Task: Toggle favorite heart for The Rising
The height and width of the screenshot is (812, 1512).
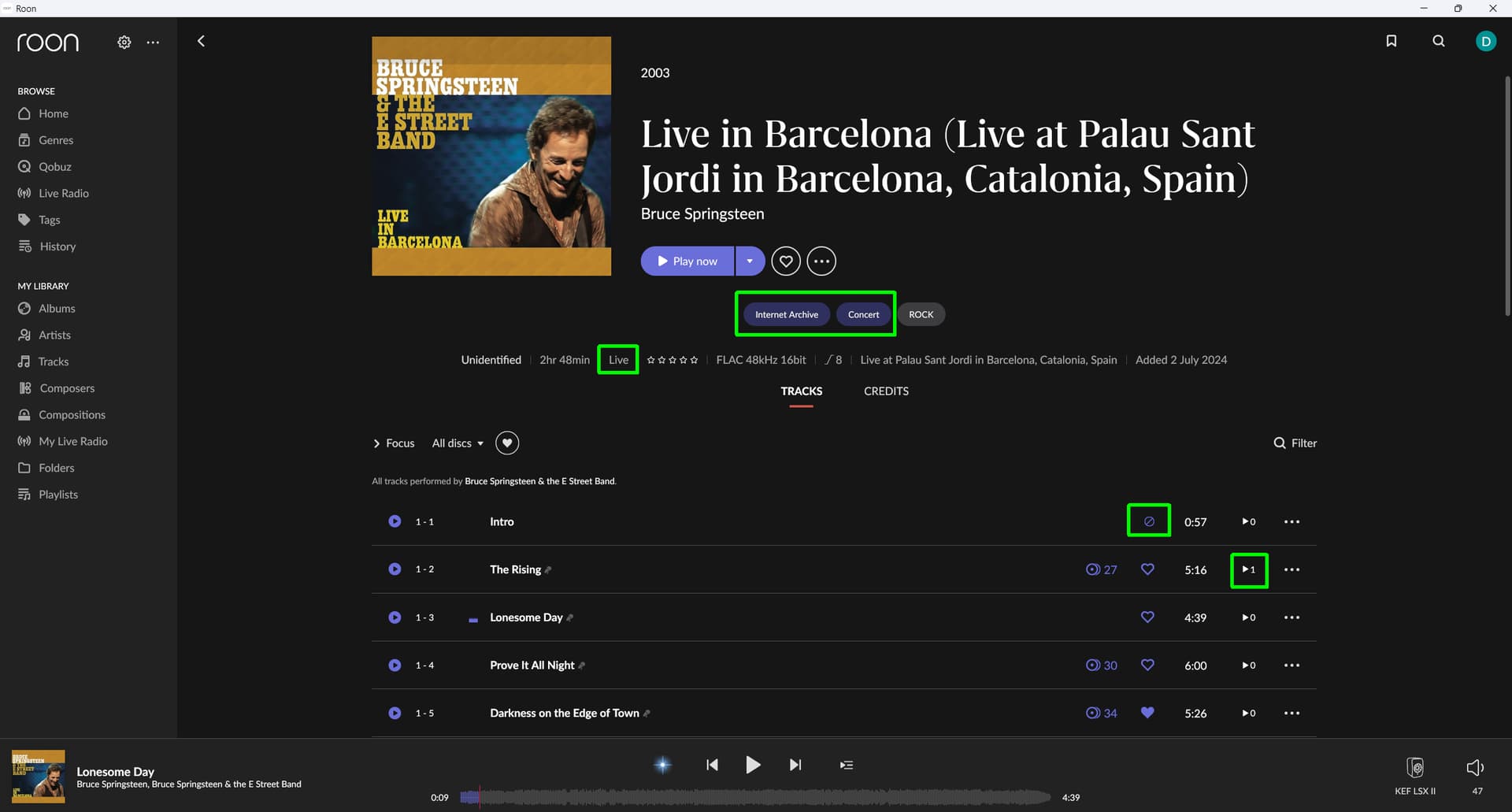Action: (x=1147, y=569)
